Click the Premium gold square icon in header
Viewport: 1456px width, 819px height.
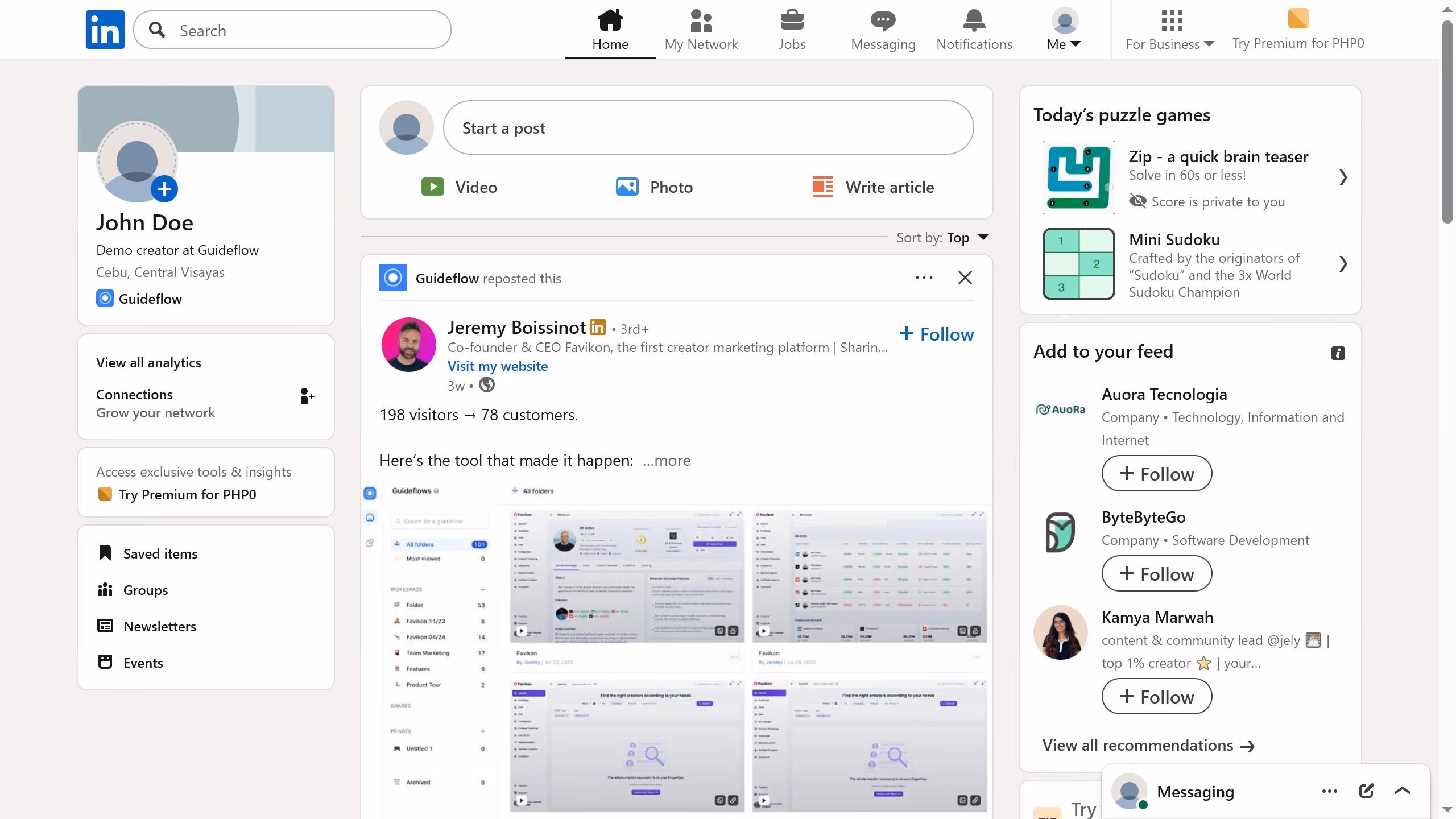pos(1298,18)
